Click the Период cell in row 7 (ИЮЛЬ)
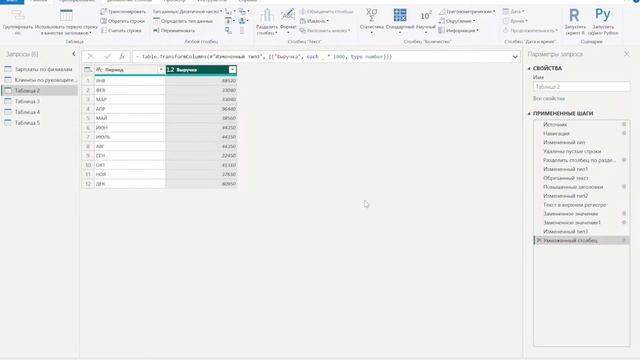The height and width of the screenshot is (360, 640). 130,137
